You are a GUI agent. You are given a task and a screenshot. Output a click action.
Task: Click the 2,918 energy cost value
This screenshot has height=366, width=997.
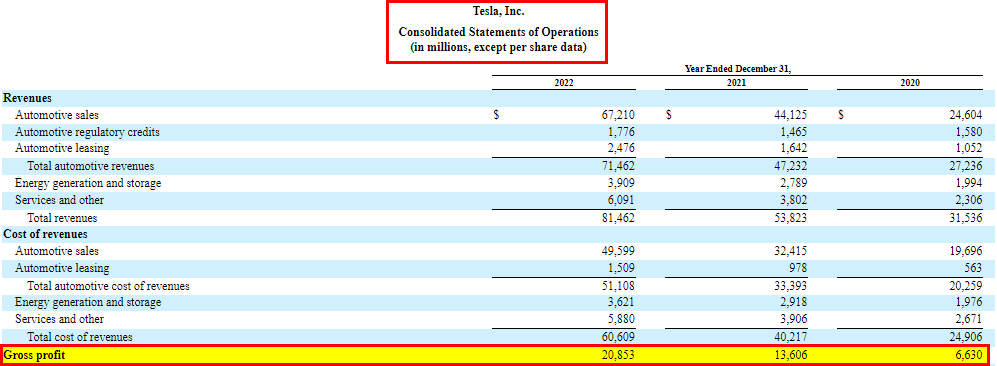(795, 302)
